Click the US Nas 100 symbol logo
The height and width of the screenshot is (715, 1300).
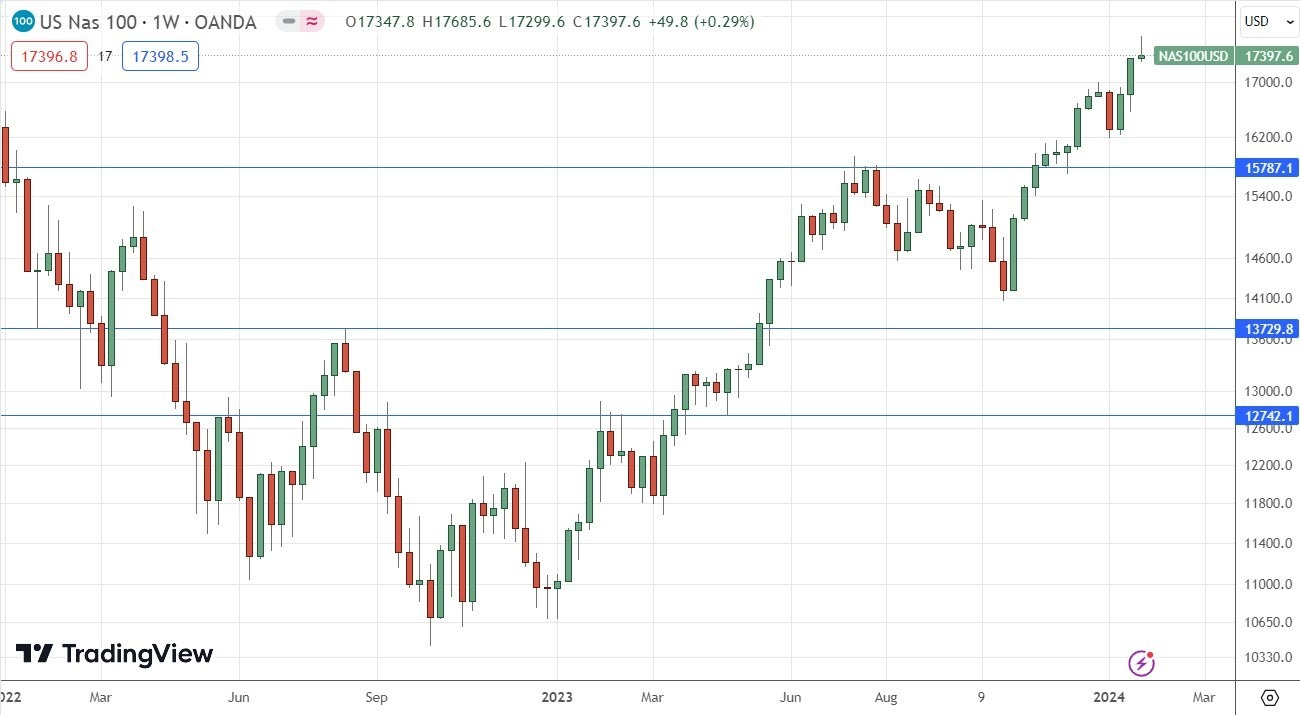pos(22,21)
